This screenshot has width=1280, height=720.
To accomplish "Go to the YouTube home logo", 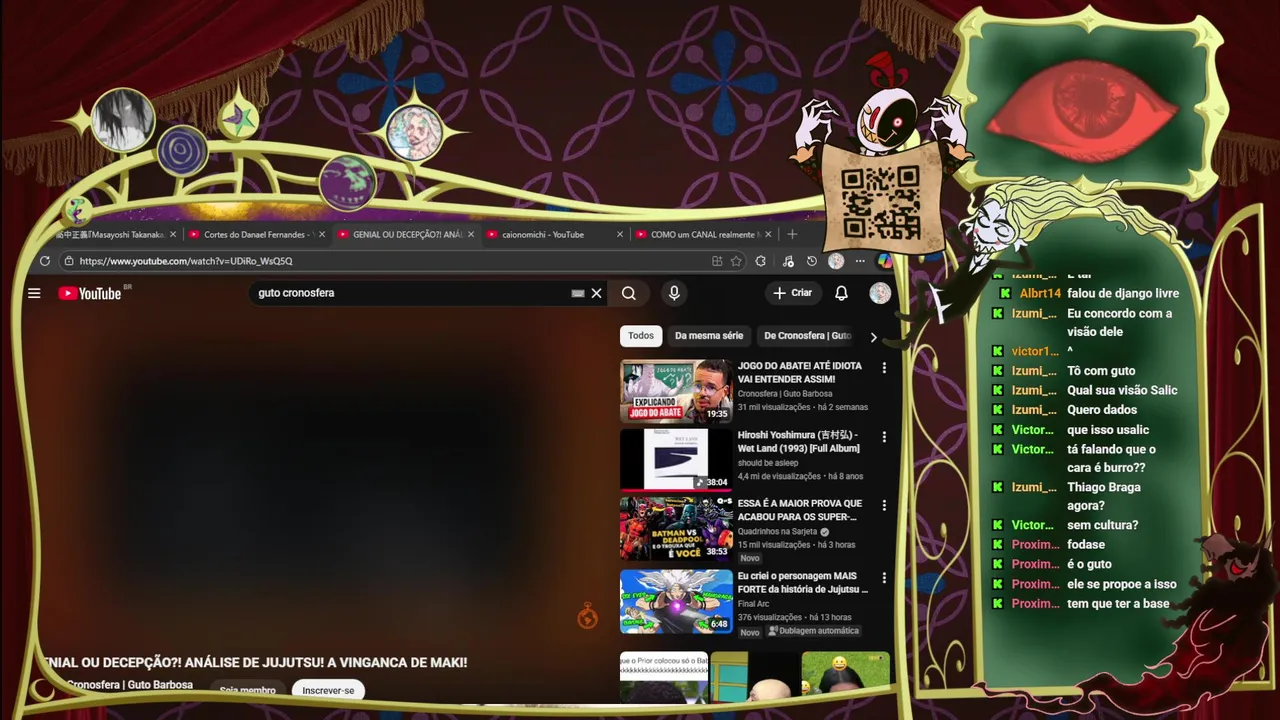I will click(90, 293).
